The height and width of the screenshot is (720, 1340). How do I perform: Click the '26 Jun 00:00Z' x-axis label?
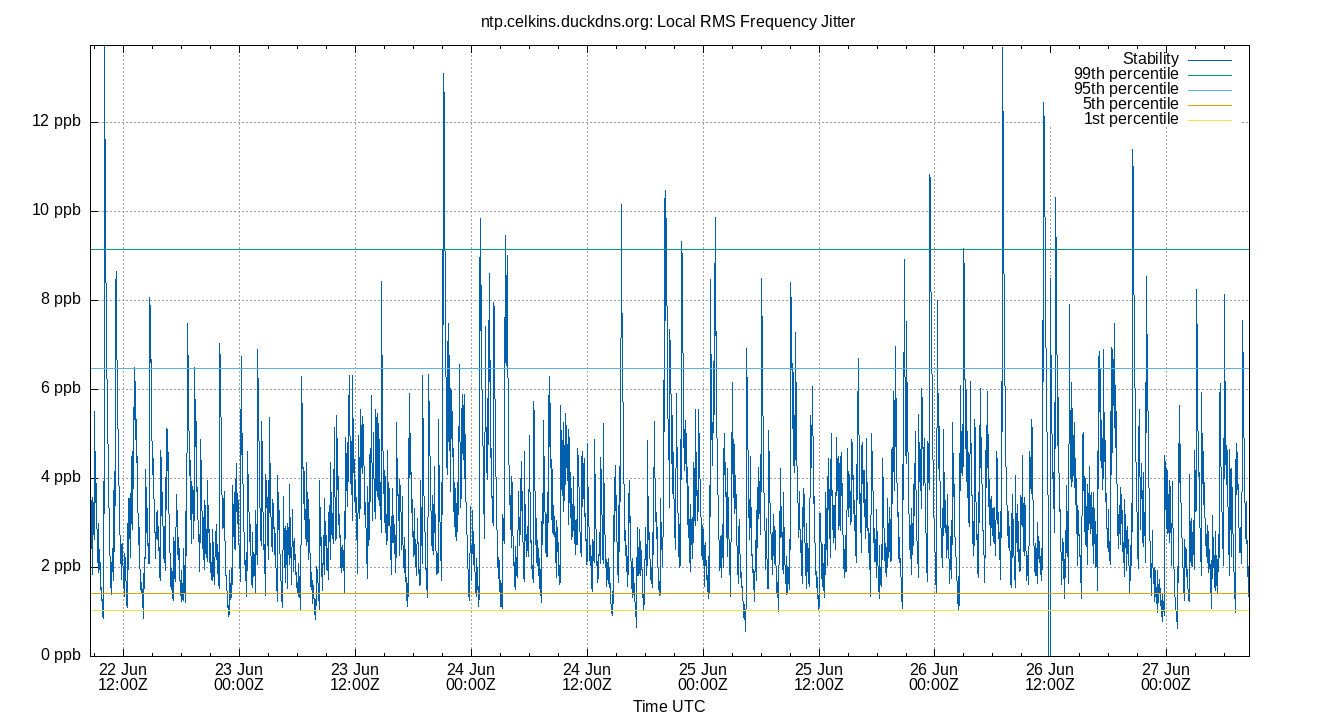(x=934, y=677)
